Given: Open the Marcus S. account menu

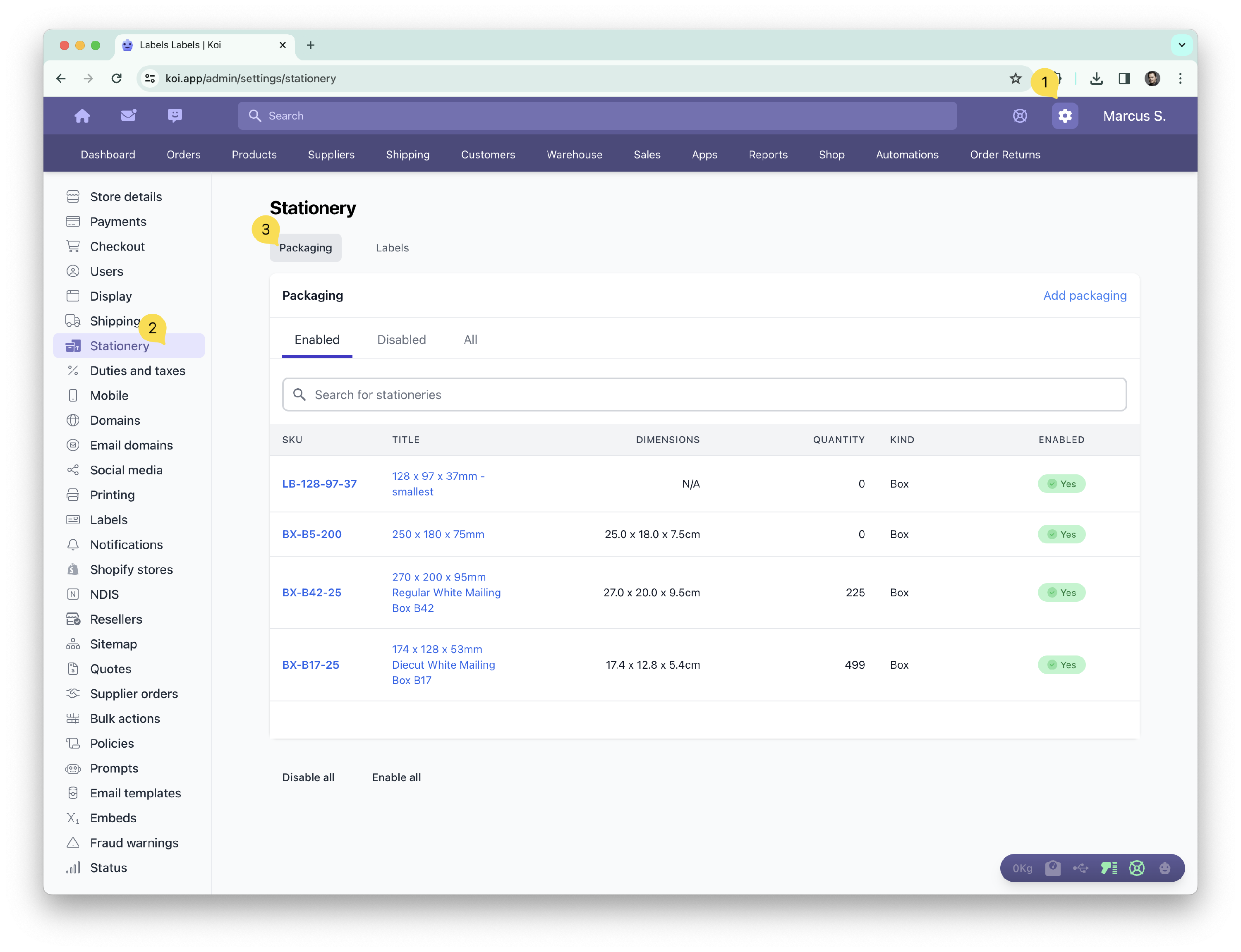Looking at the screenshot, I should point(1133,116).
